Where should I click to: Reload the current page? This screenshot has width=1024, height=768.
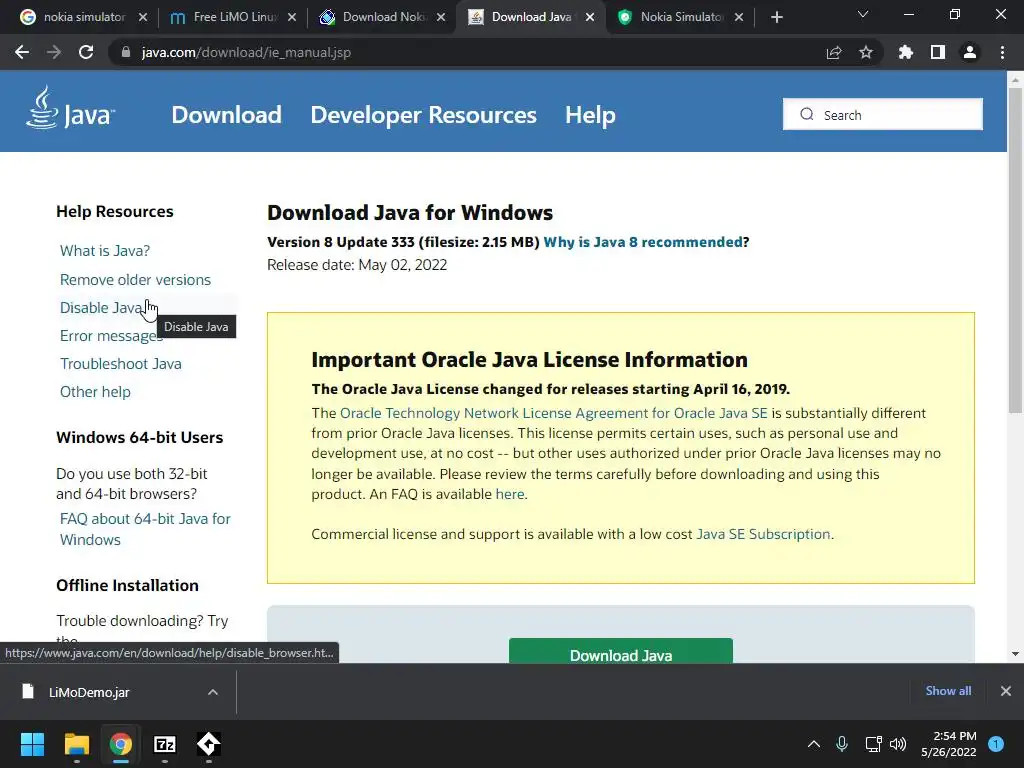(86, 52)
